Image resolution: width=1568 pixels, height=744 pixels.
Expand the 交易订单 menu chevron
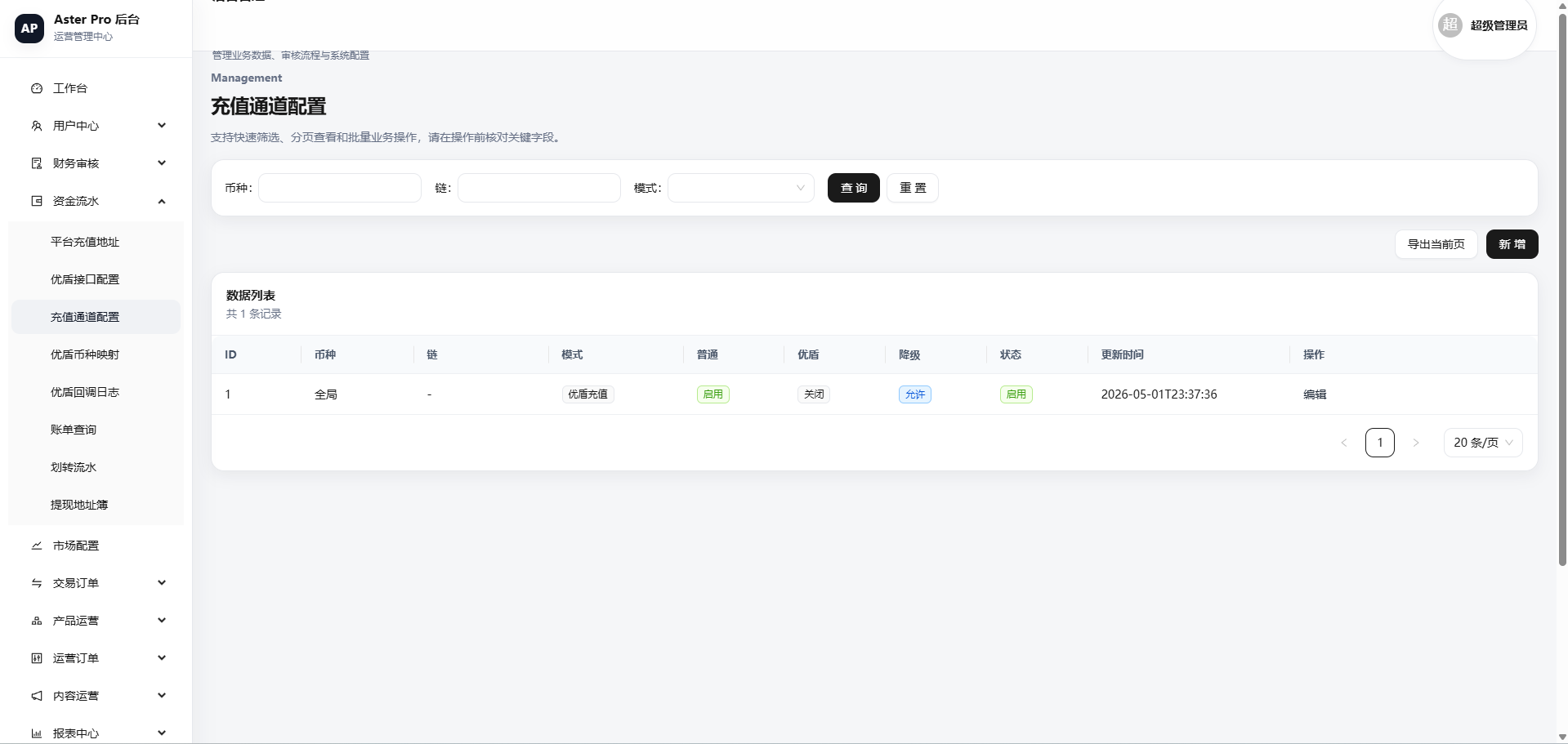162,583
